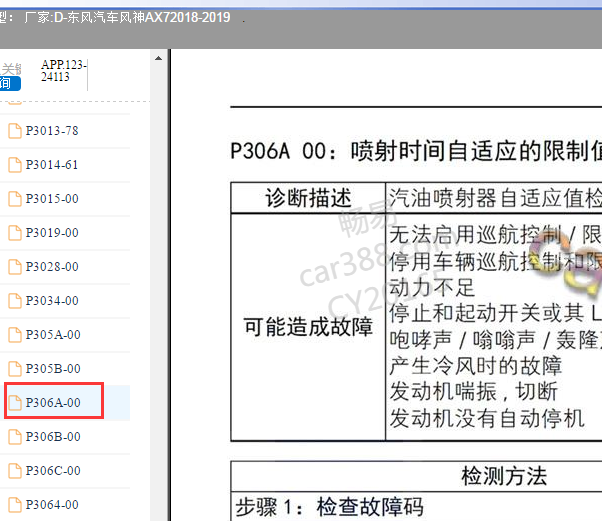This screenshot has height=521, width=602.
Task: Click the 动力不足 line in the table
Action: [x=432, y=288]
